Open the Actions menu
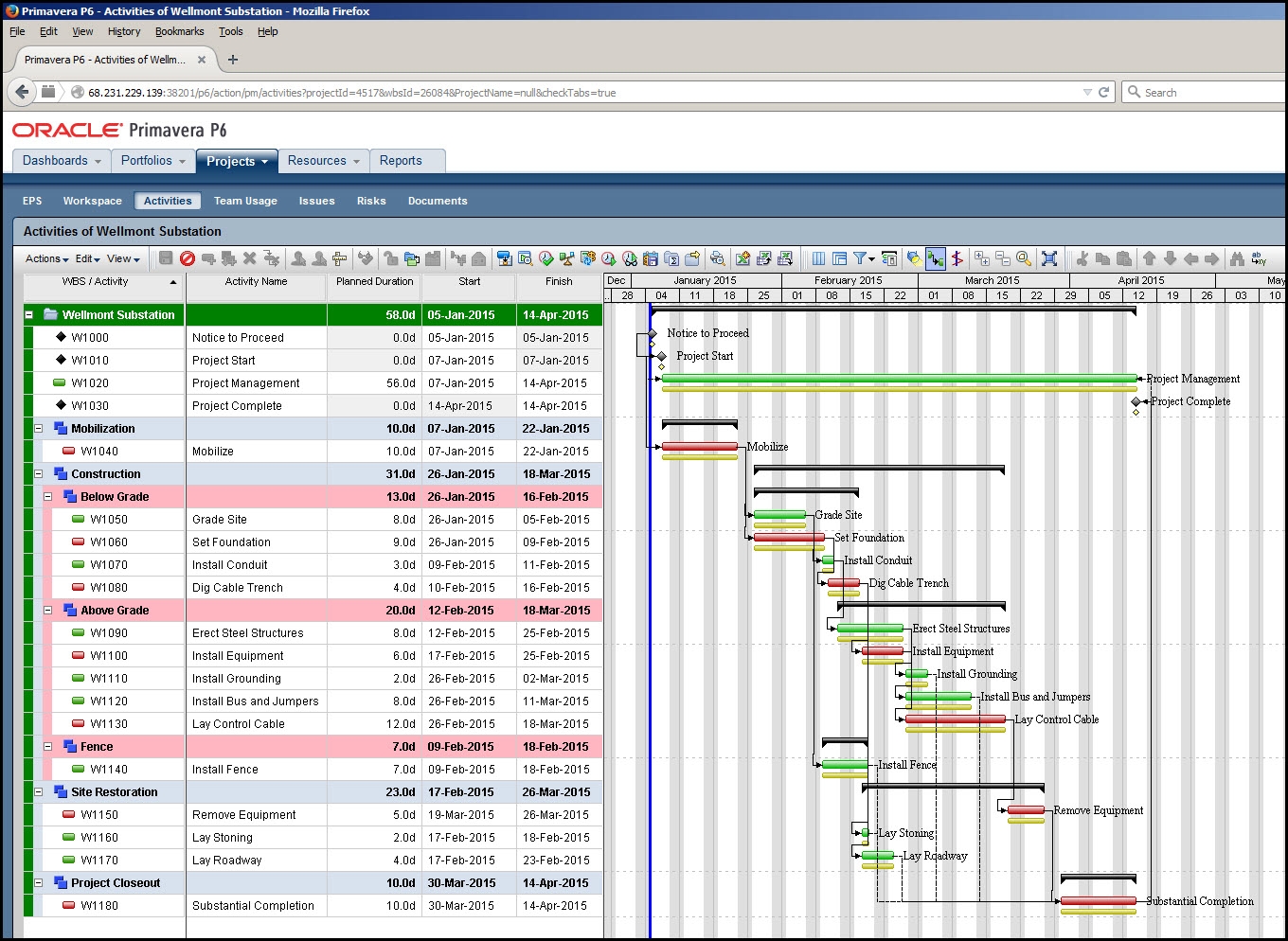Screen dimensions: 1288x941 44,258
